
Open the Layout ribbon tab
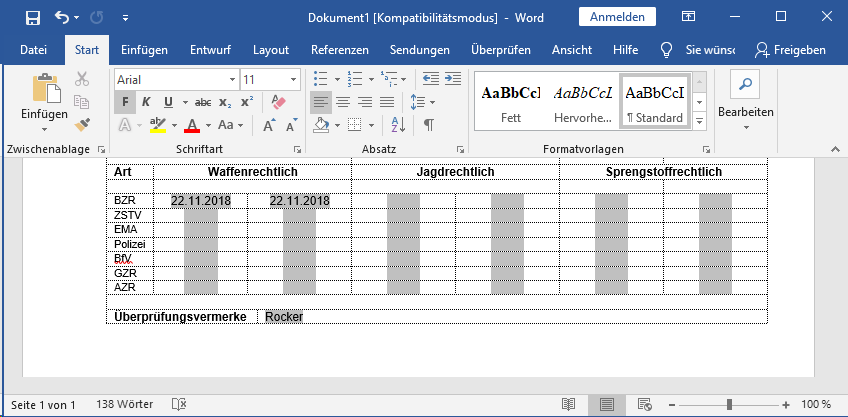tap(271, 50)
